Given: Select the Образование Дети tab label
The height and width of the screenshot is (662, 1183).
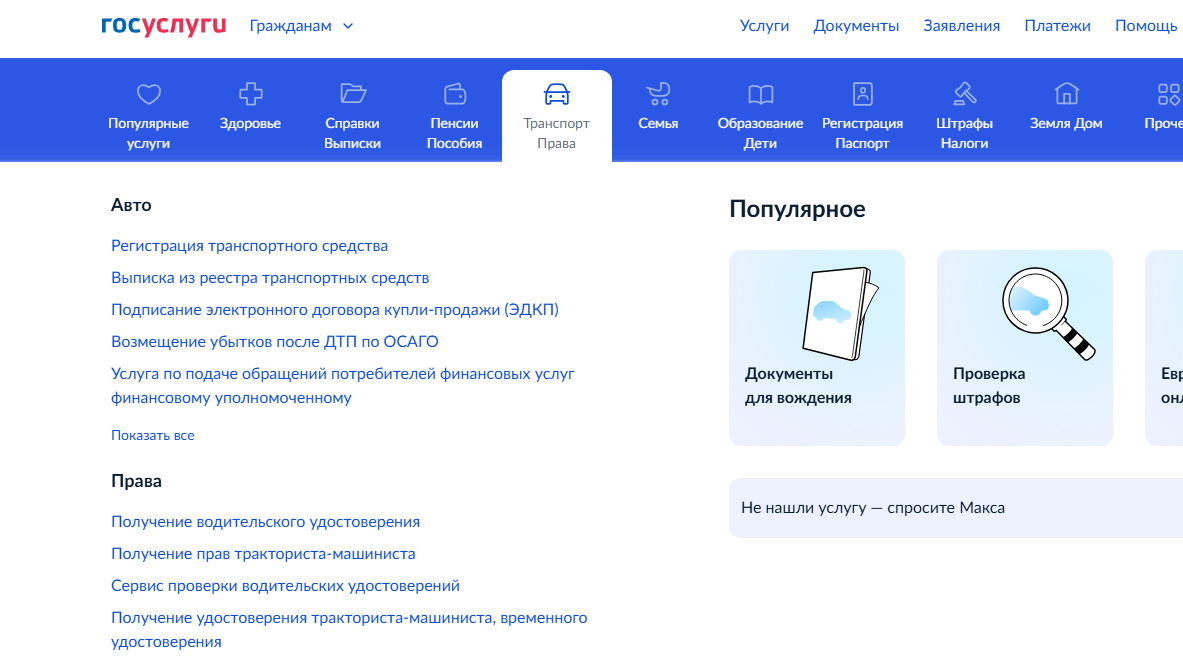Looking at the screenshot, I should pyautogui.click(x=760, y=133).
